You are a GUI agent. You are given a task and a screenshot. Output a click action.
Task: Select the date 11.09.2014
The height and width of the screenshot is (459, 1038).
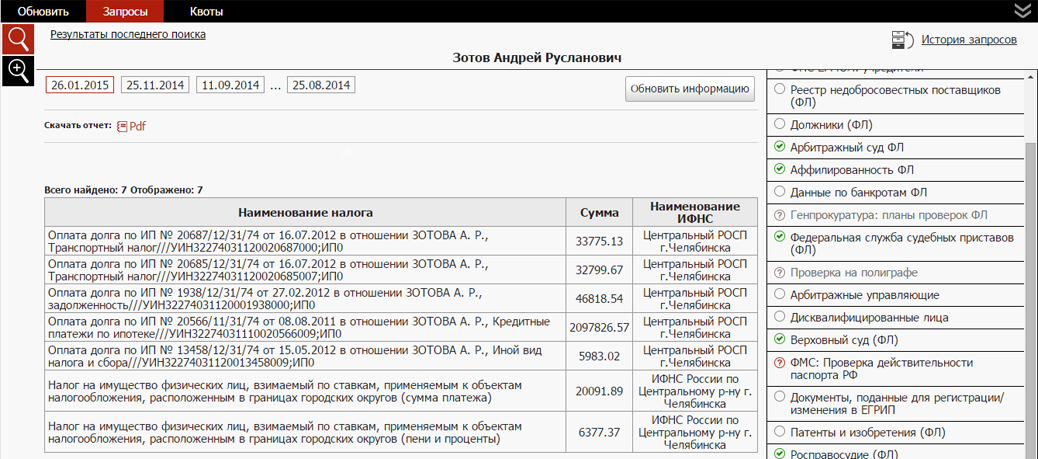230,85
